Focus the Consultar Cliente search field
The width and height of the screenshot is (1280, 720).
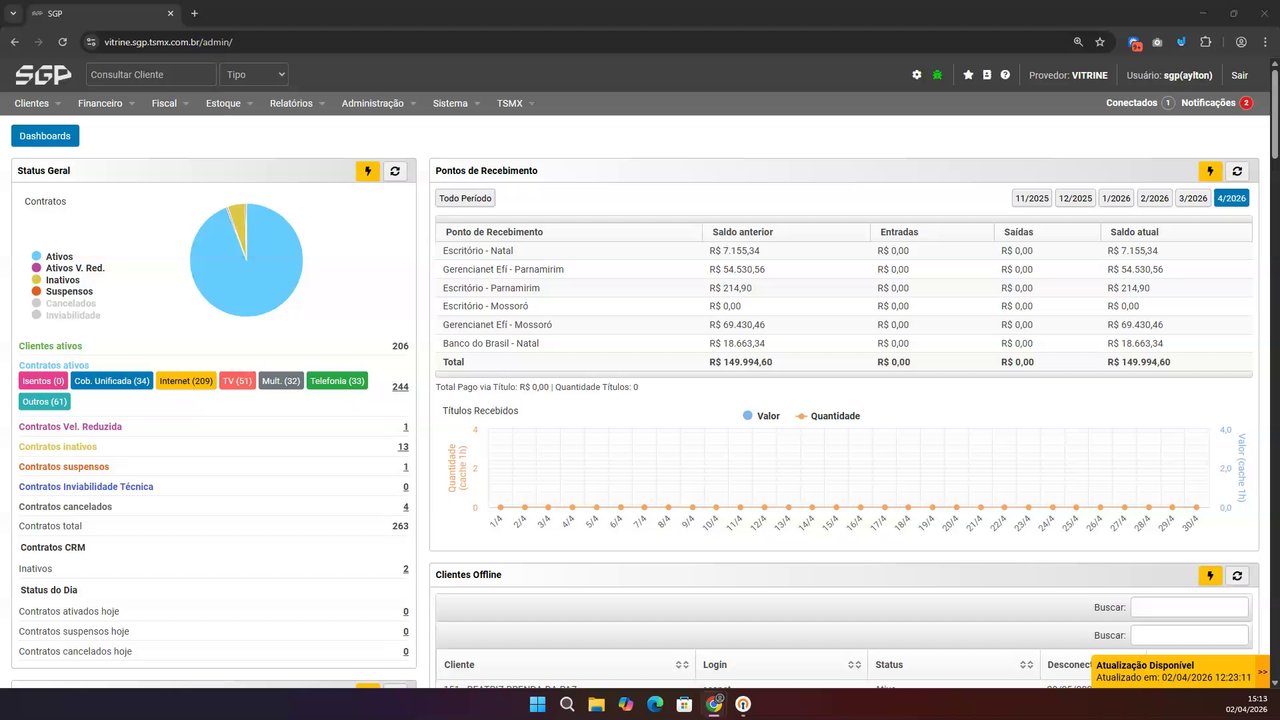click(151, 75)
